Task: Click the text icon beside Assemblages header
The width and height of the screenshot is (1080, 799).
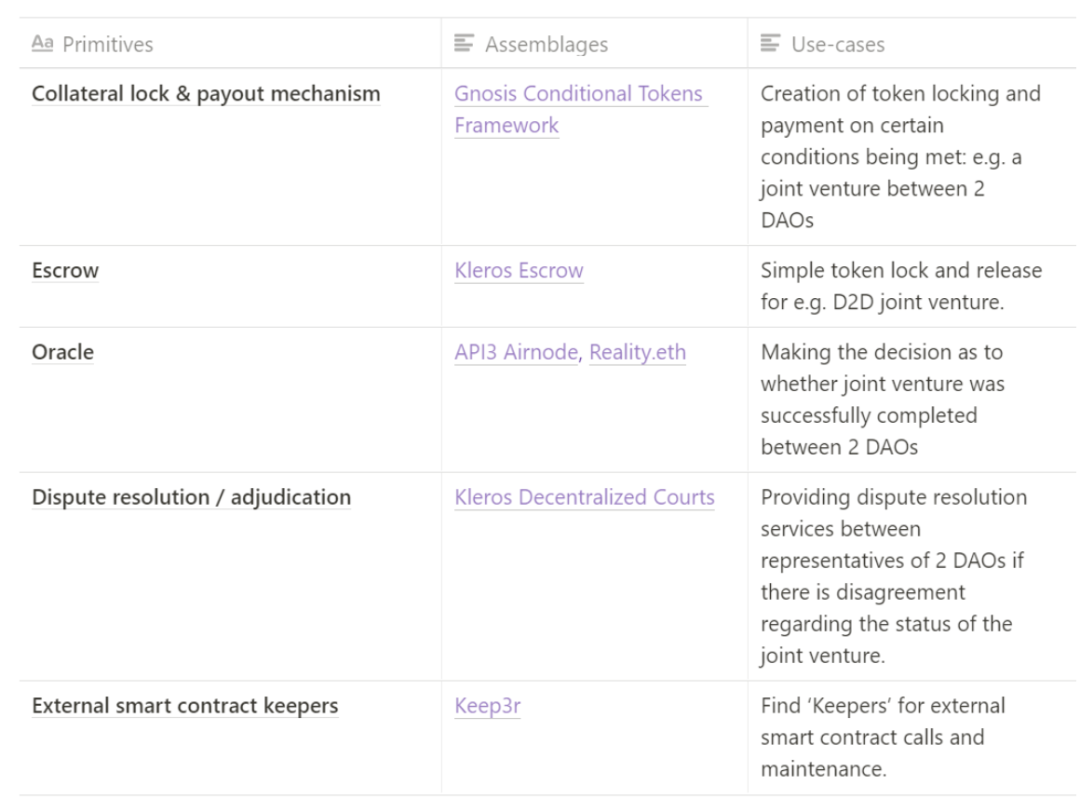Action: click(x=463, y=44)
